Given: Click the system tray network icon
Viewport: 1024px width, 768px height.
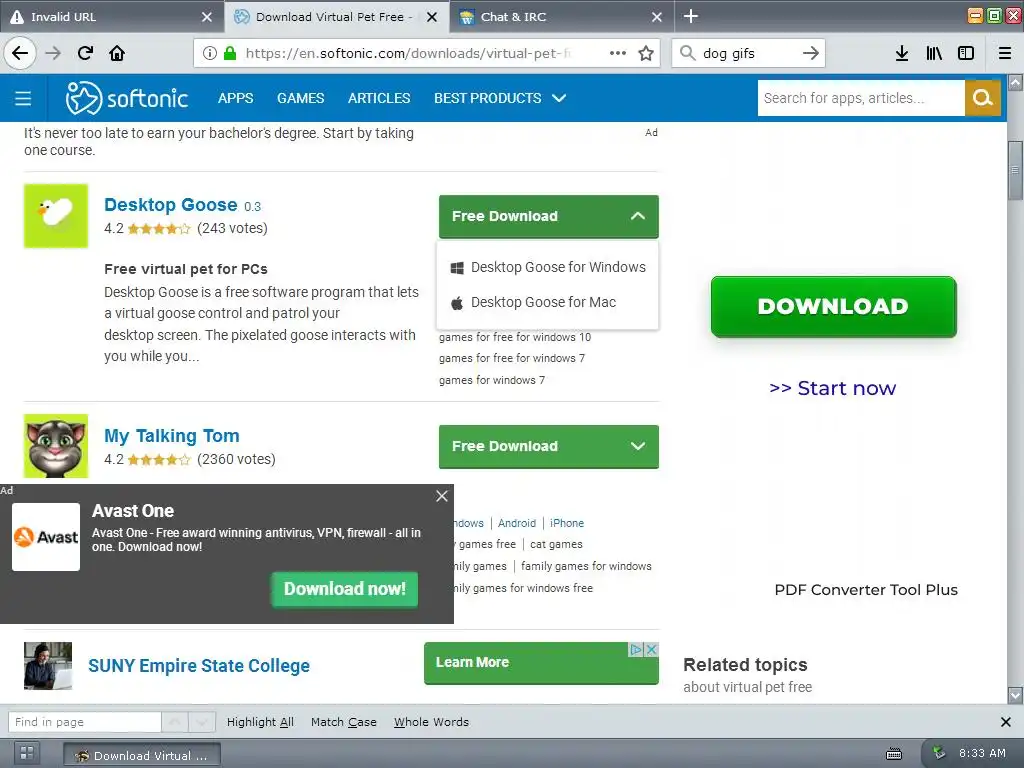Looking at the screenshot, I should point(939,753).
